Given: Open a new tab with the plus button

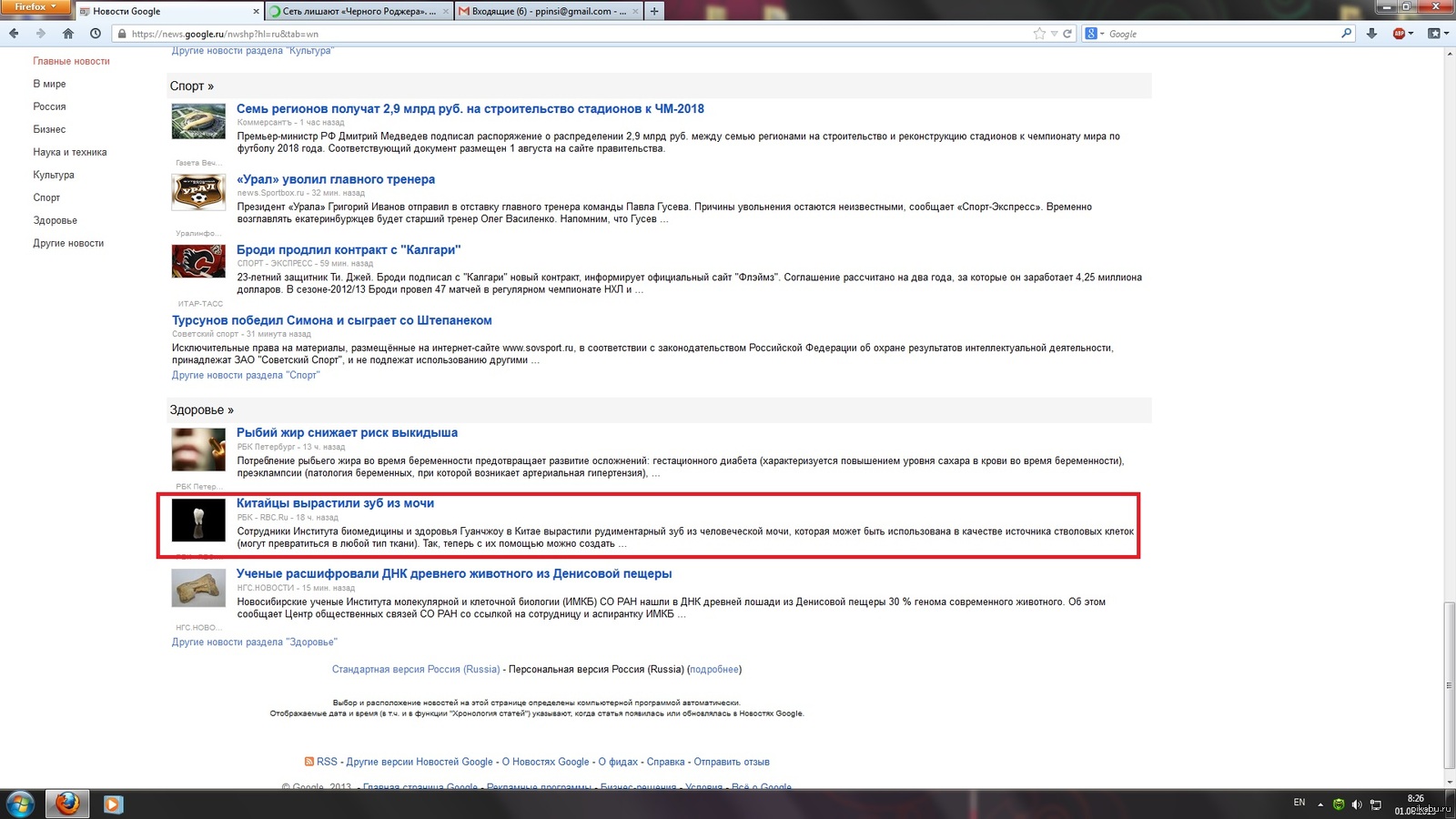Looking at the screenshot, I should pyautogui.click(x=654, y=11).
